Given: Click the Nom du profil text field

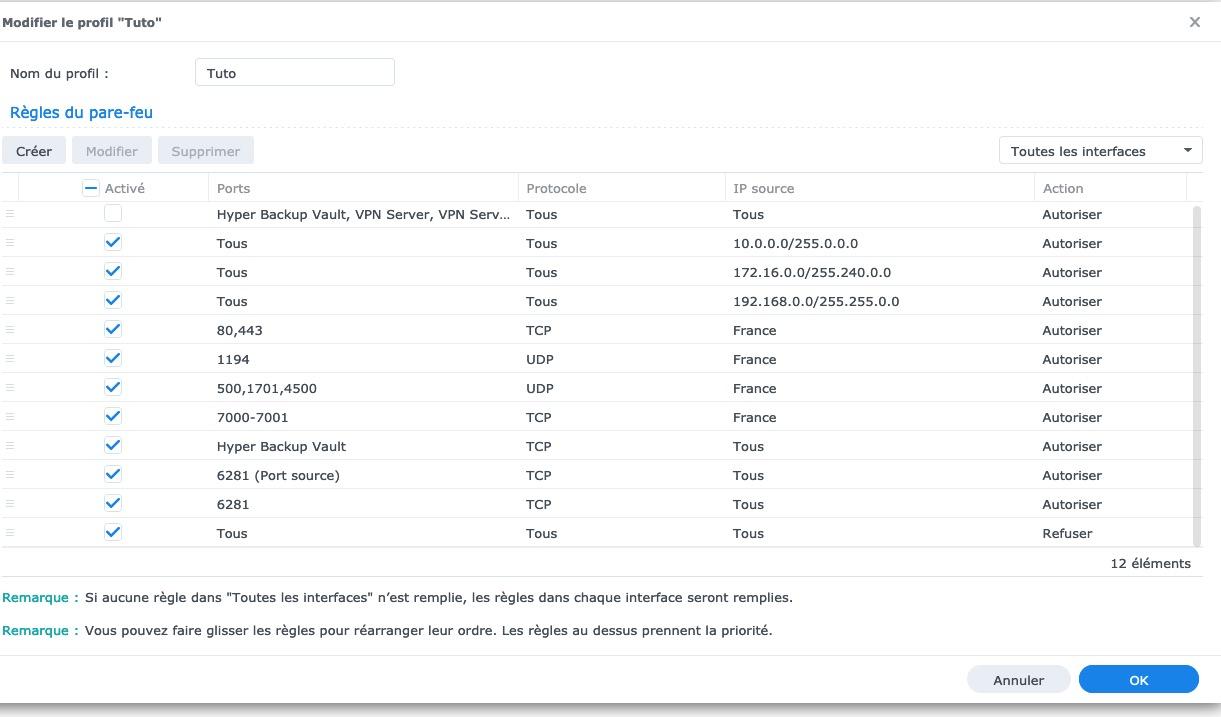Looking at the screenshot, I should pyautogui.click(x=294, y=73).
